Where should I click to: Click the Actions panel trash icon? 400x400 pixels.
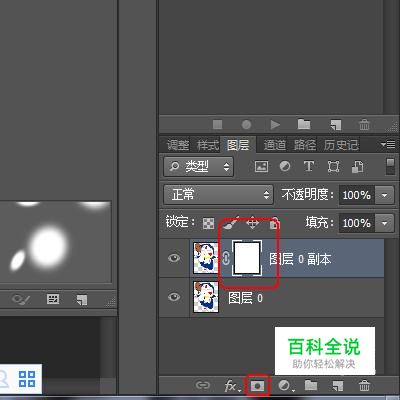[364, 125]
